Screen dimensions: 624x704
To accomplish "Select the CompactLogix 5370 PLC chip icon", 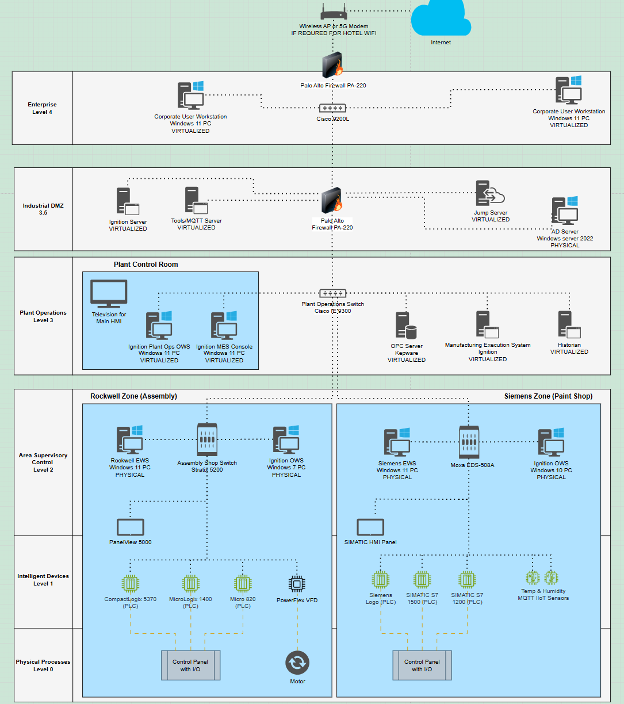I will (131, 583).
